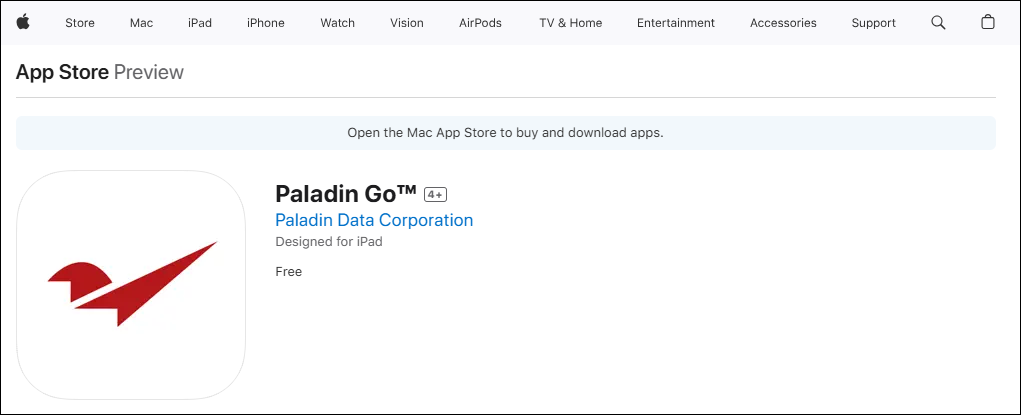
Task: Select the Entertainment menu item
Action: (x=676, y=23)
